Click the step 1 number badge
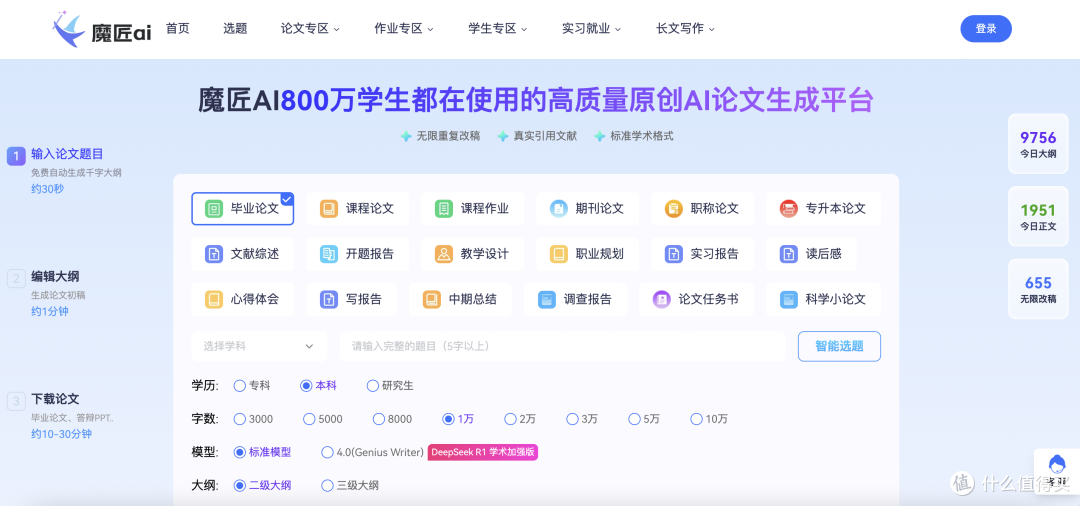Screen dimensions: 1080x506 (17, 156)
